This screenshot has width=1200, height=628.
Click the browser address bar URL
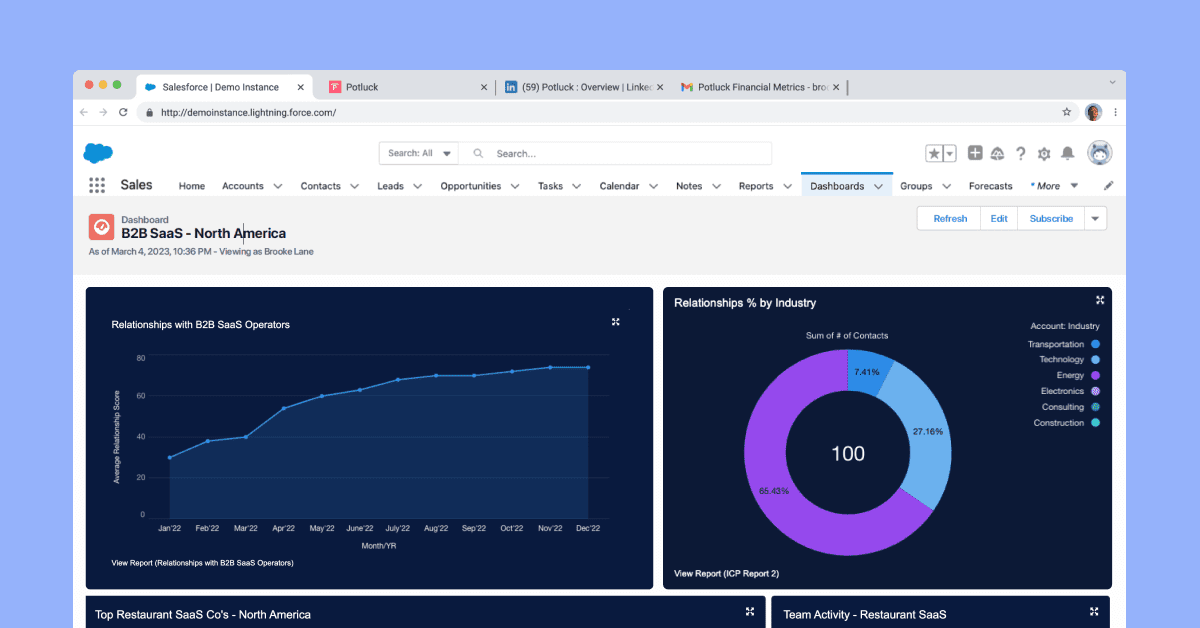click(x=248, y=113)
